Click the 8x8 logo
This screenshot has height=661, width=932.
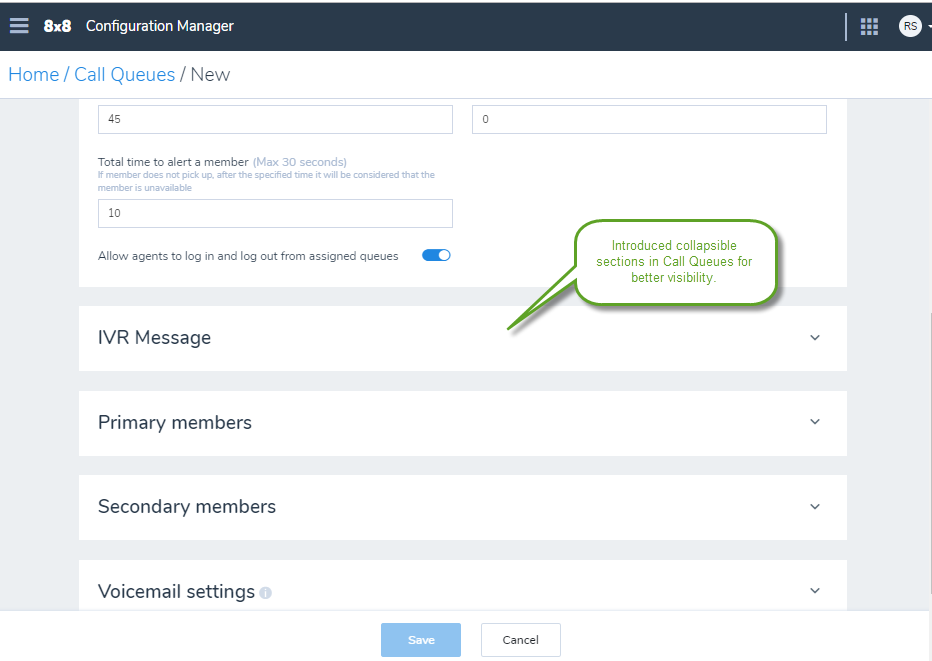point(57,26)
